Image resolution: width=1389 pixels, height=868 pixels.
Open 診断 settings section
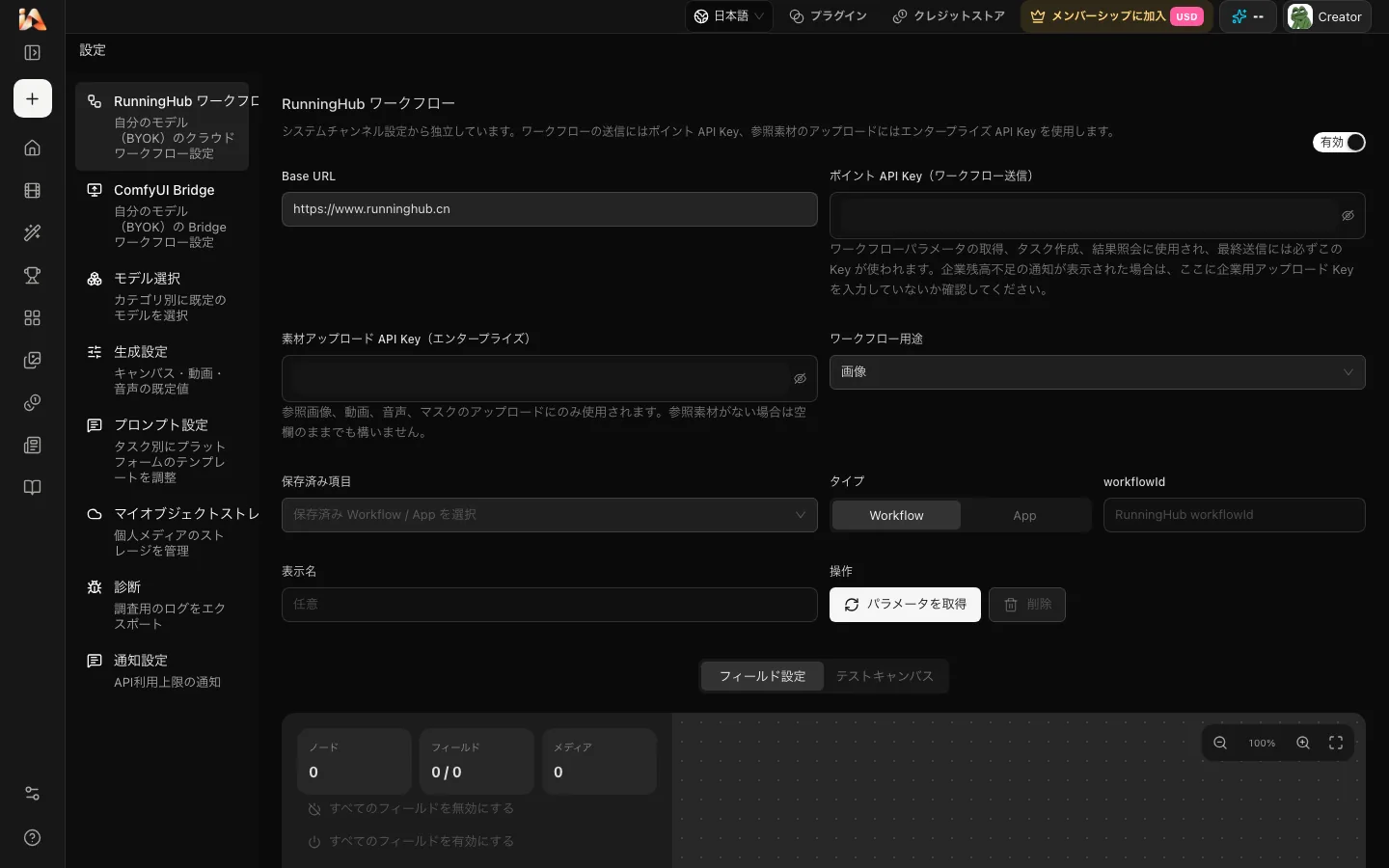pyautogui.click(x=162, y=605)
